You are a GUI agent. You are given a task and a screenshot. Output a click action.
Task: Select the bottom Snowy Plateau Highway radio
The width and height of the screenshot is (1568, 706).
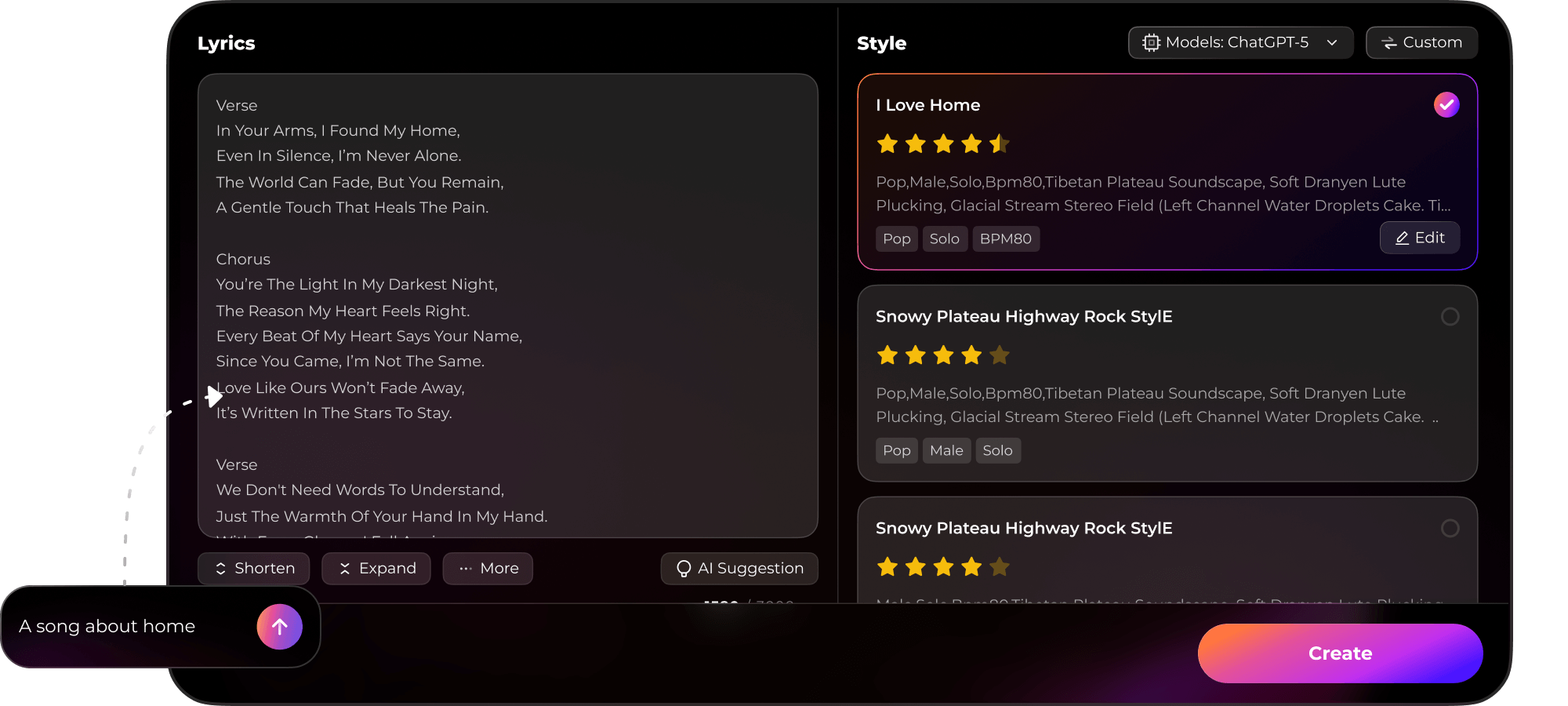(1450, 529)
